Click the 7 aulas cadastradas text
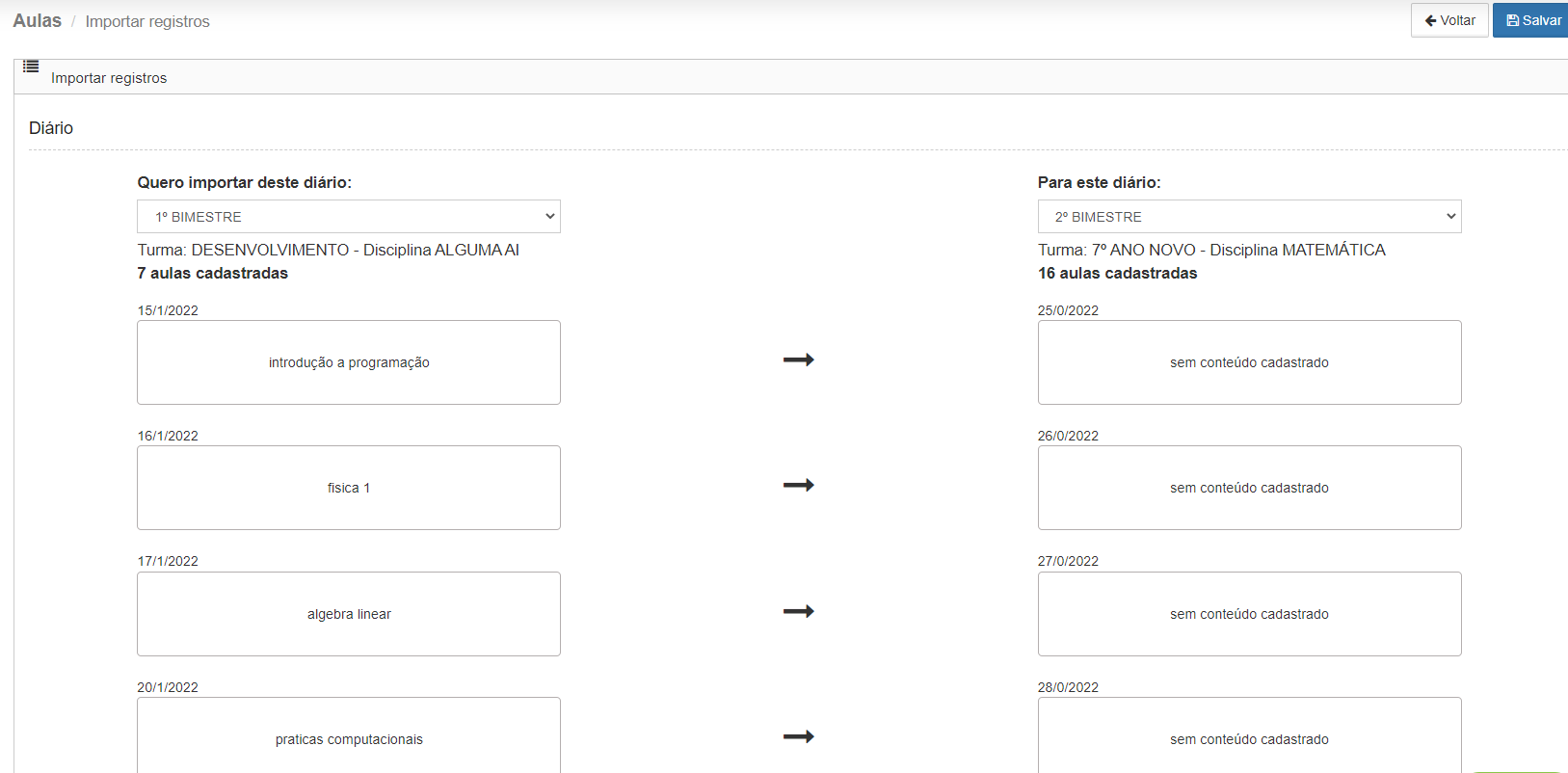This screenshot has width=1568, height=773. (x=212, y=273)
